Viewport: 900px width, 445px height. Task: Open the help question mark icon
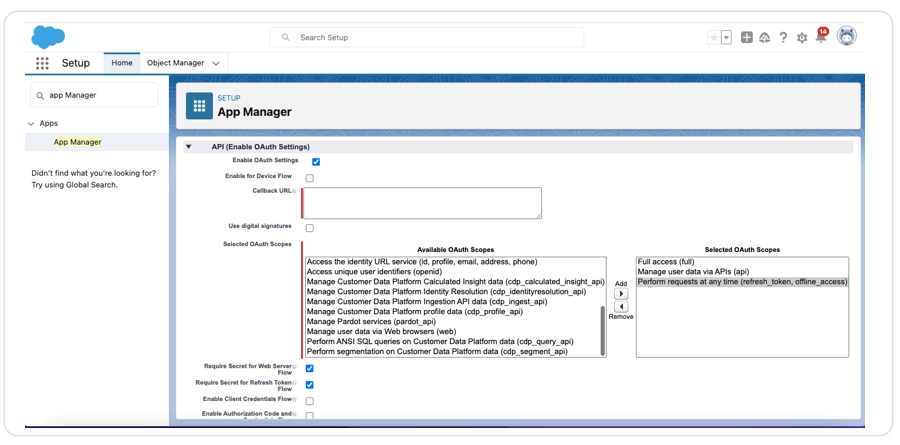pos(783,38)
